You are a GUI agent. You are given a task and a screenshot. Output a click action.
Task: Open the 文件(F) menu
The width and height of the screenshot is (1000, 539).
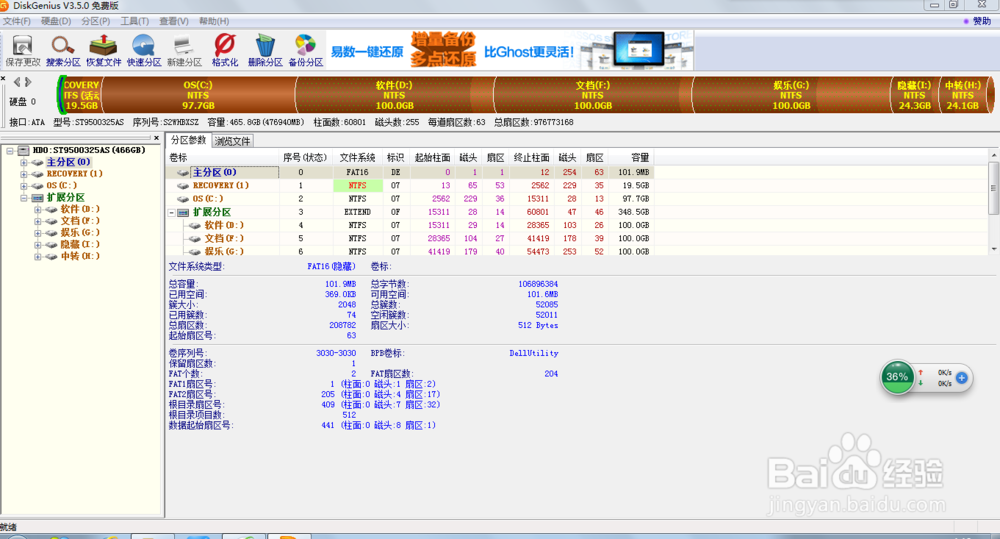17,21
